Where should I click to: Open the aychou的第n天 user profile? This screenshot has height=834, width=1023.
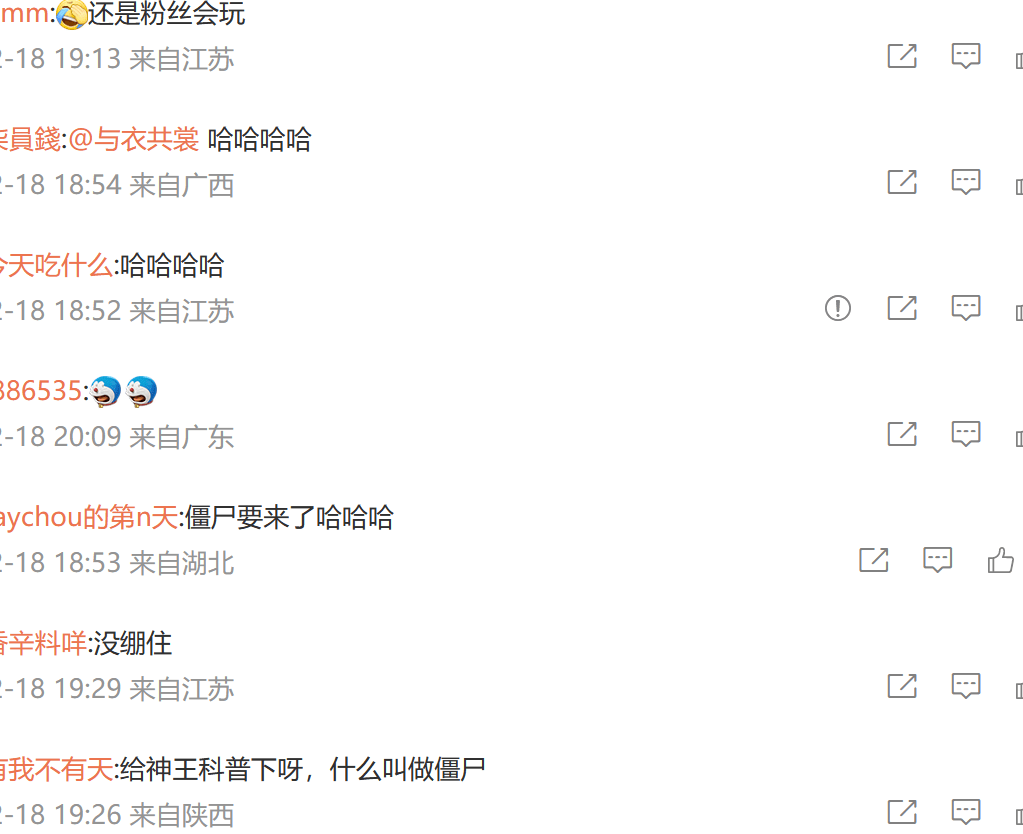tap(89, 517)
